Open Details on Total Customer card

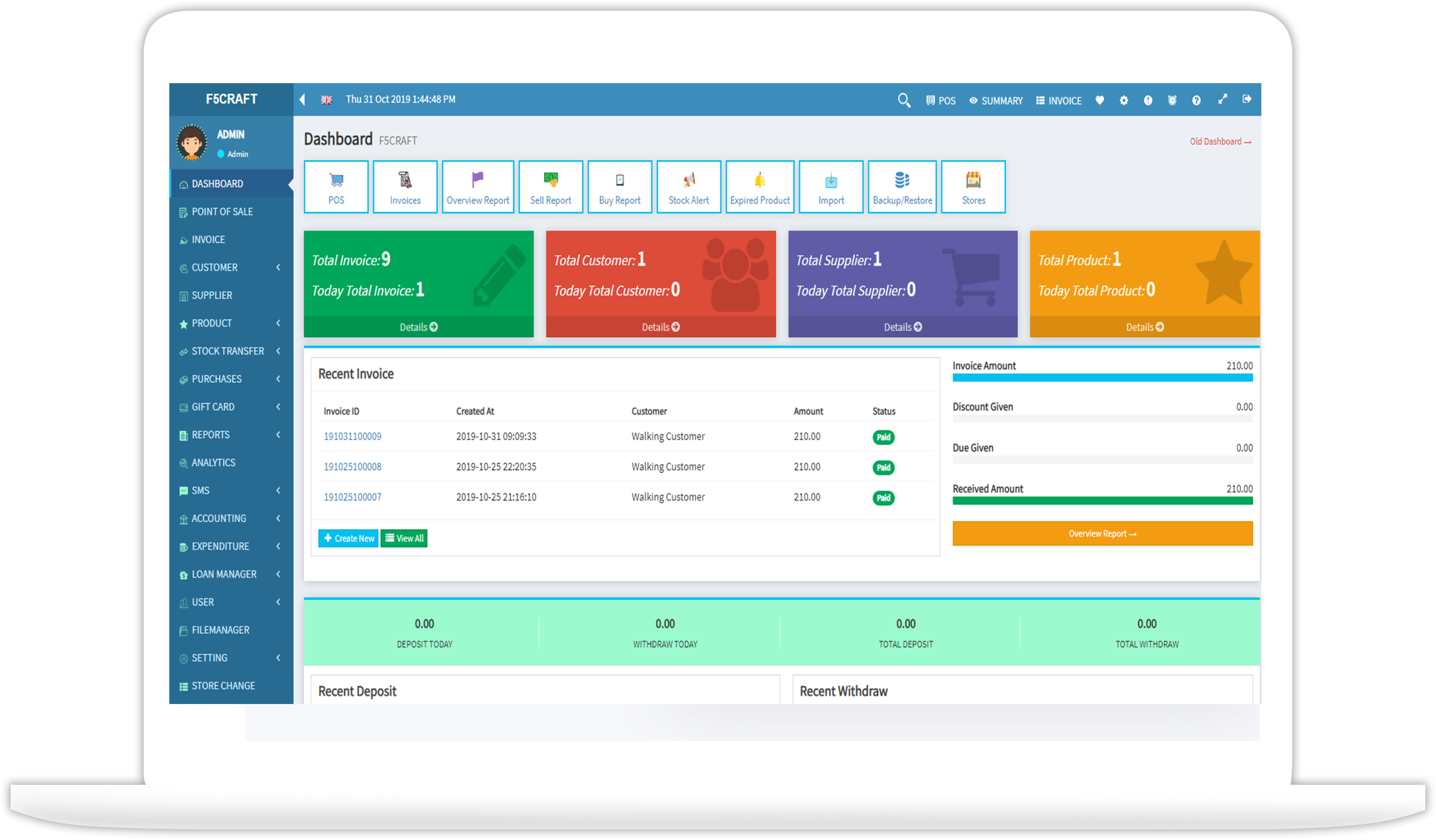tap(660, 327)
